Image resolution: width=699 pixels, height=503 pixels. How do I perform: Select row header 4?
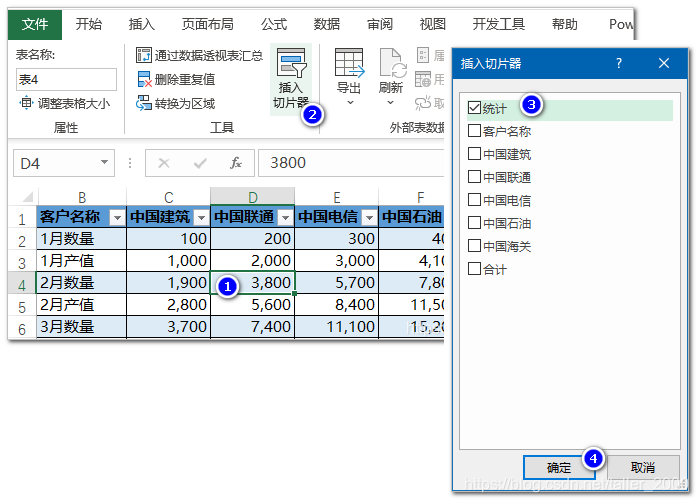click(22, 283)
